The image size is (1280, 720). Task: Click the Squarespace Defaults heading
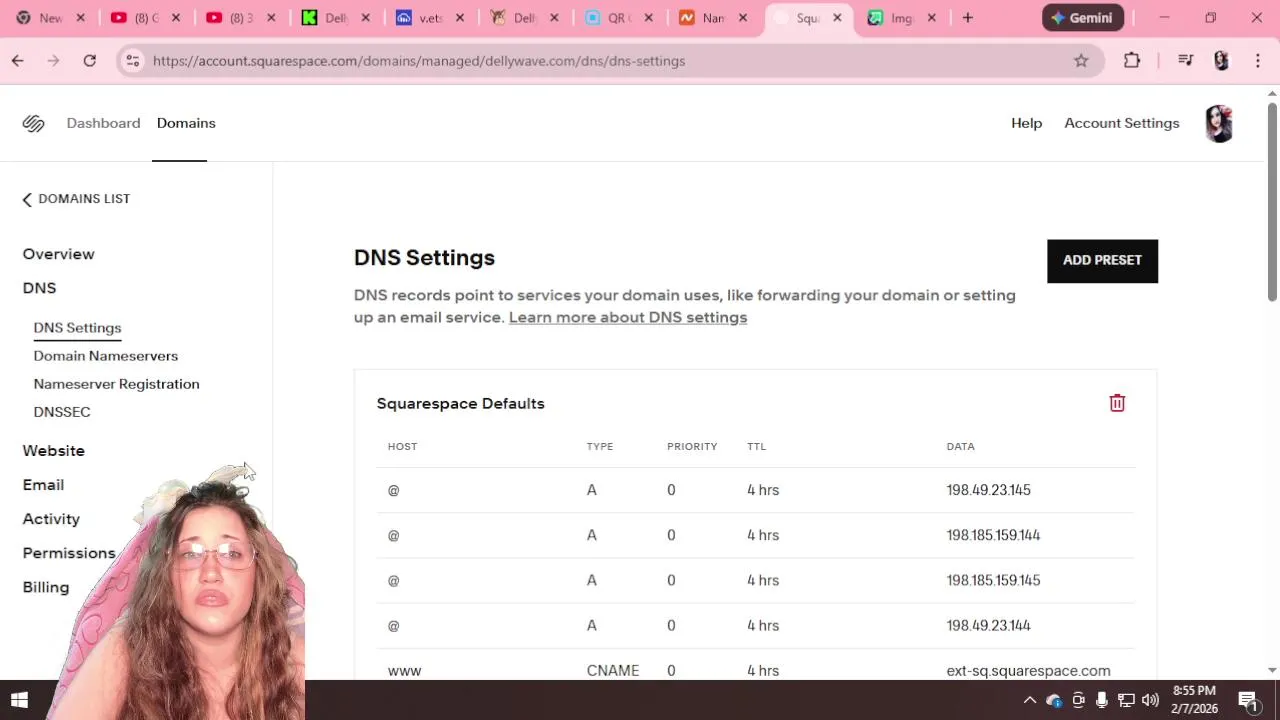[460, 403]
